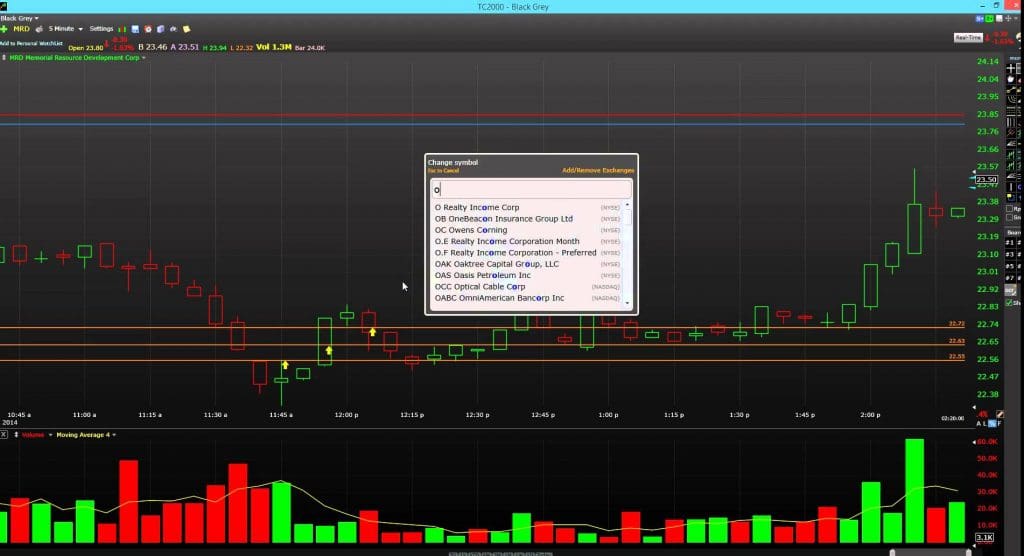
Task: Click the red alarm clock alert icon
Action: tap(148, 29)
